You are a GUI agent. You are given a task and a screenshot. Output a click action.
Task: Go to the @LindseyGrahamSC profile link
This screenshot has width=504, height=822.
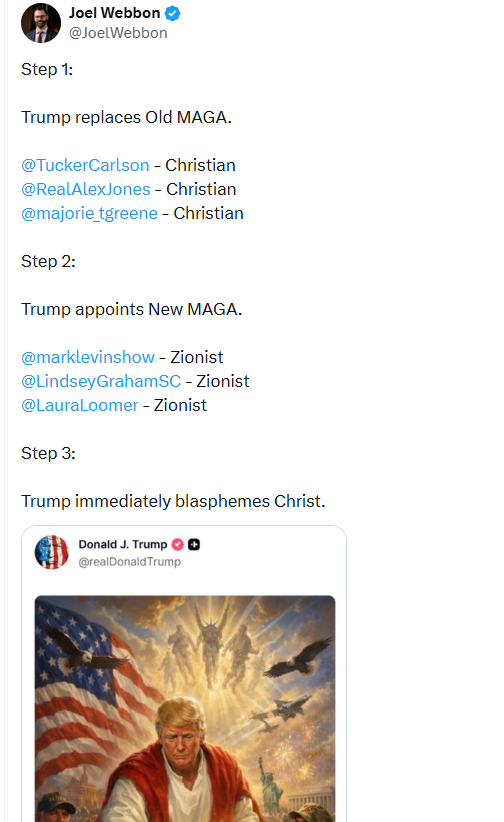pyautogui.click(x=101, y=381)
